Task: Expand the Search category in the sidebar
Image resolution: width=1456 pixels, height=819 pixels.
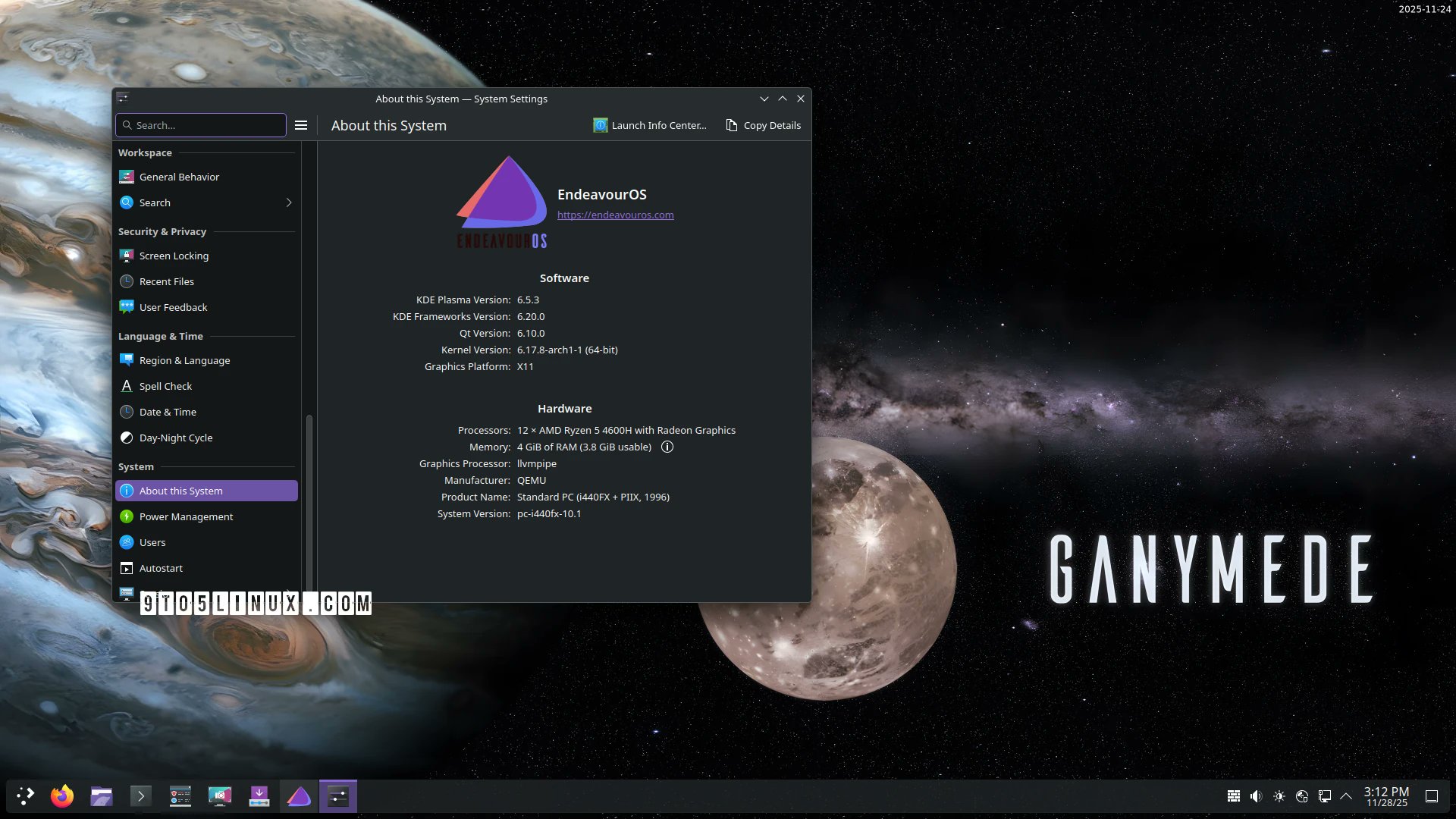Action: [x=288, y=202]
